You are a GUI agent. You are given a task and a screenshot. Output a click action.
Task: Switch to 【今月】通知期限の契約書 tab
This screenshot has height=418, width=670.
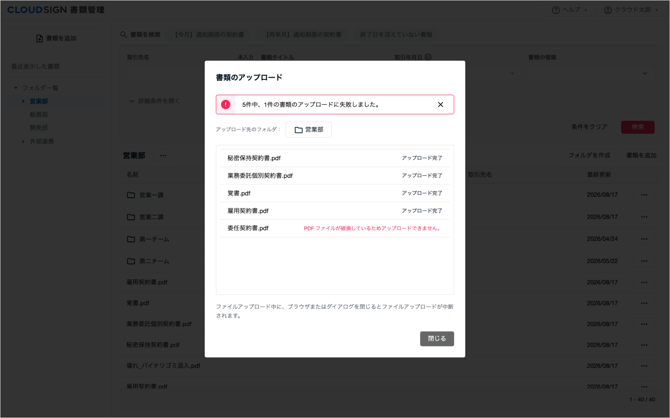click(209, 35)
